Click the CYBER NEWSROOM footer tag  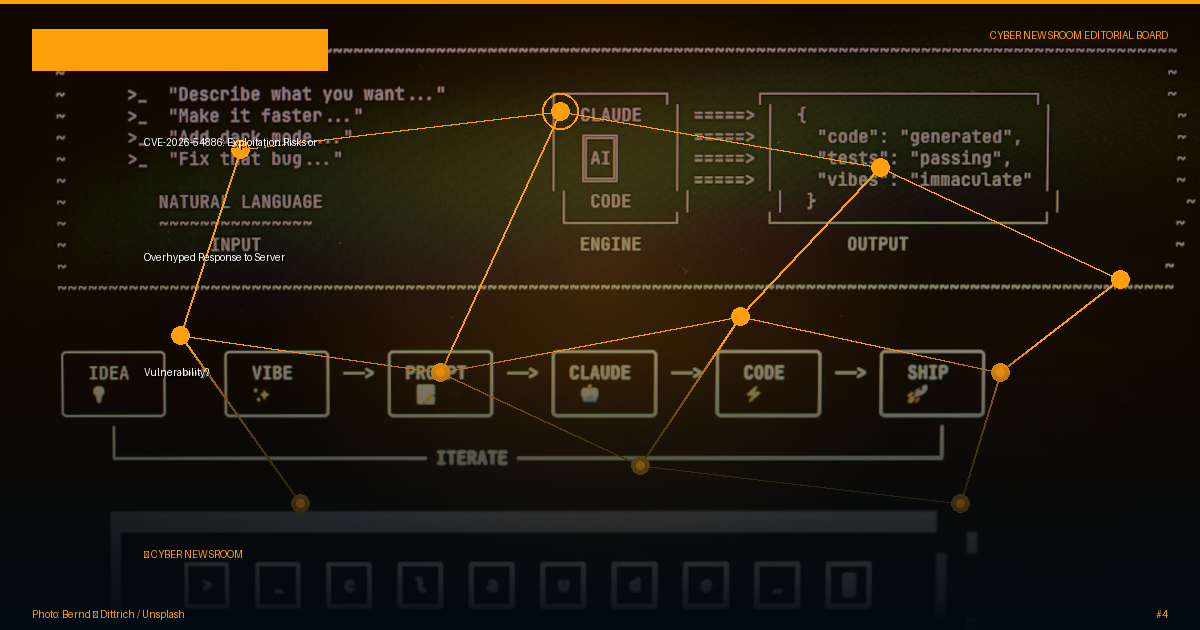click(193, 554)
